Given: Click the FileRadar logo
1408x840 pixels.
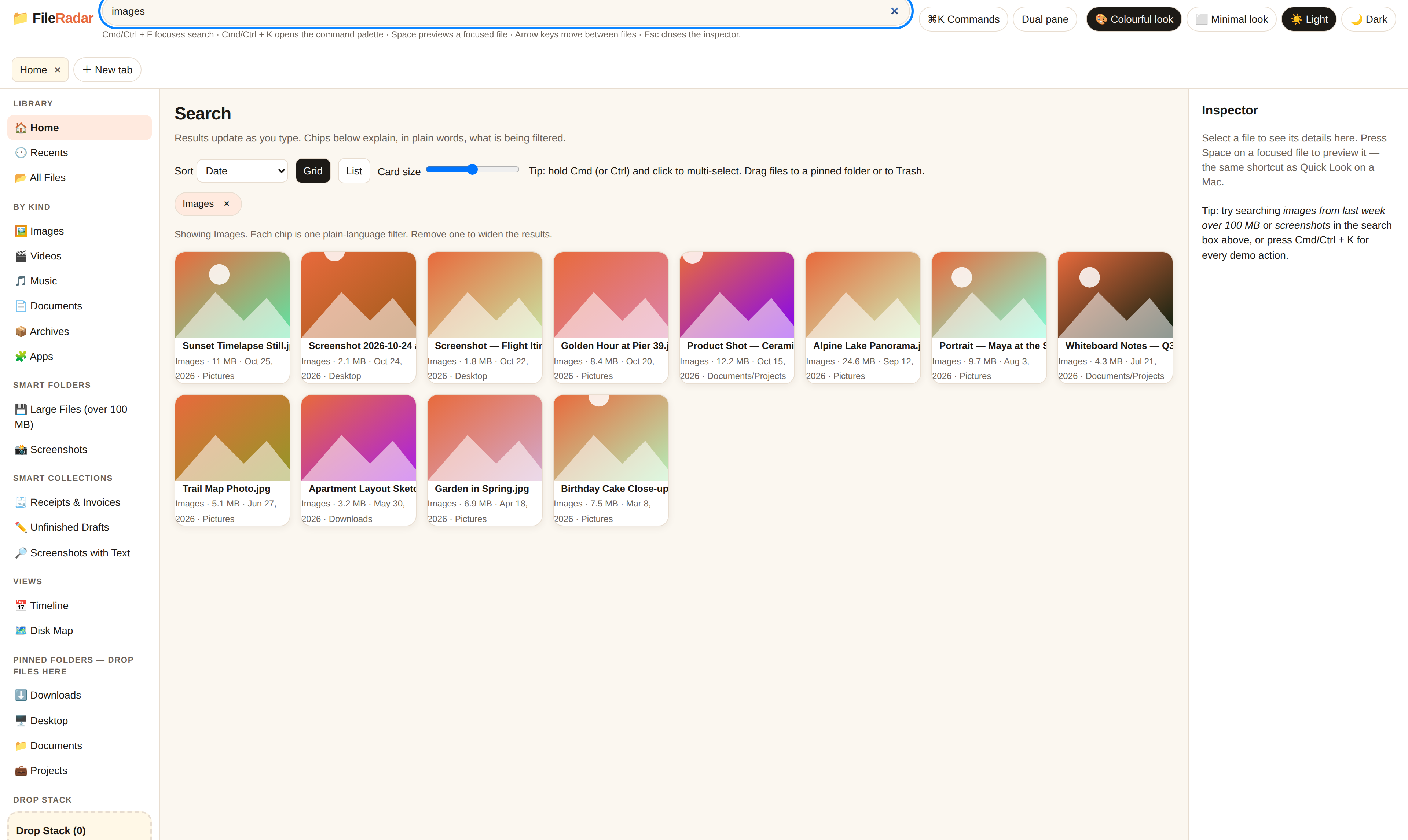Looking at the screenshot, I should point(53,18).
